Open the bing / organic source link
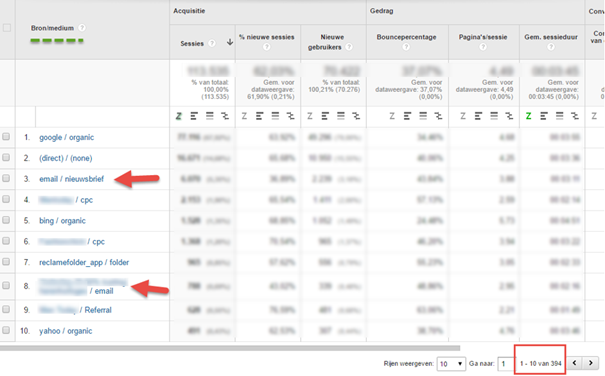 point(62,220)
